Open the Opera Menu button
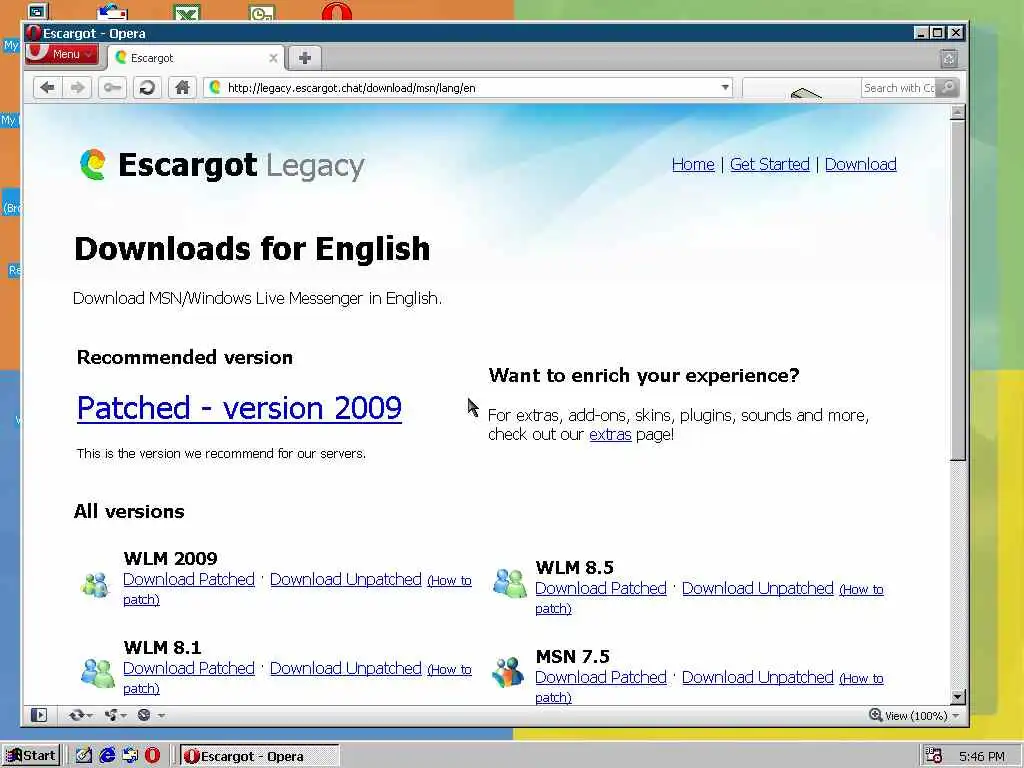 coord(62,54)
